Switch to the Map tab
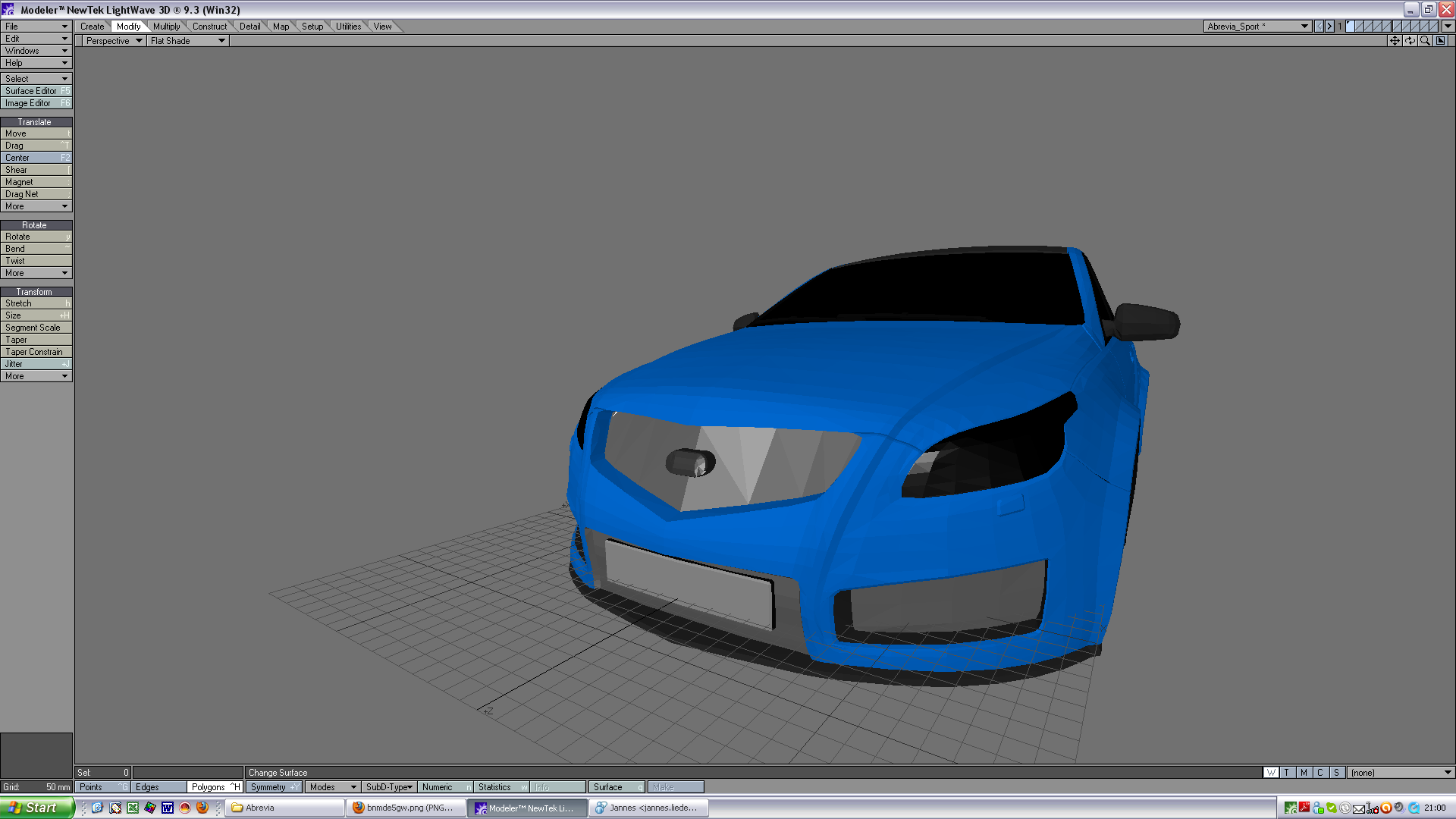 coord(281,27)
